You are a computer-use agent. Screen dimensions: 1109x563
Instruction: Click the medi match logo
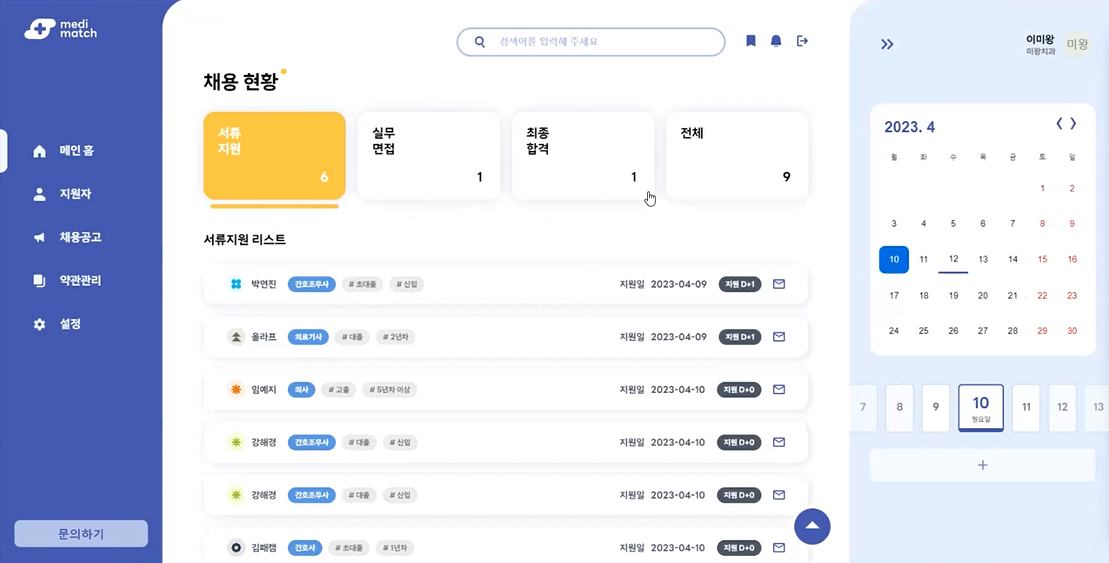coord(60,29)
